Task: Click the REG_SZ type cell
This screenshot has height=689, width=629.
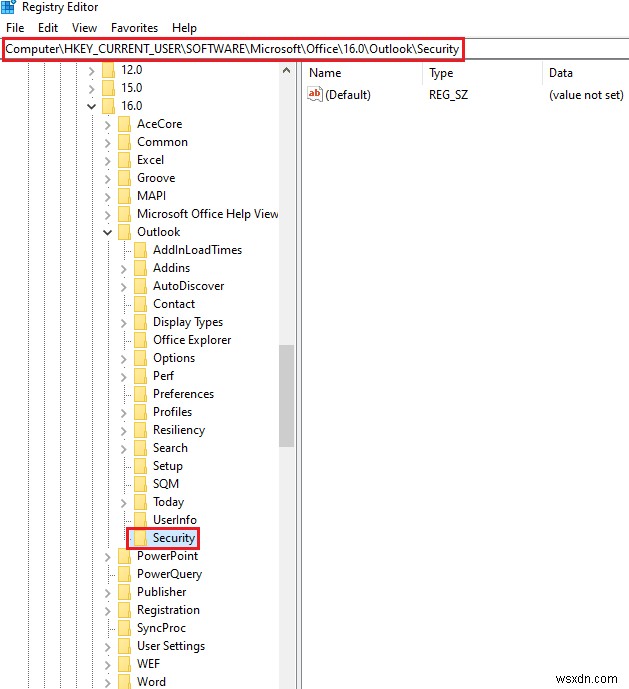Action: coord(448,95)
